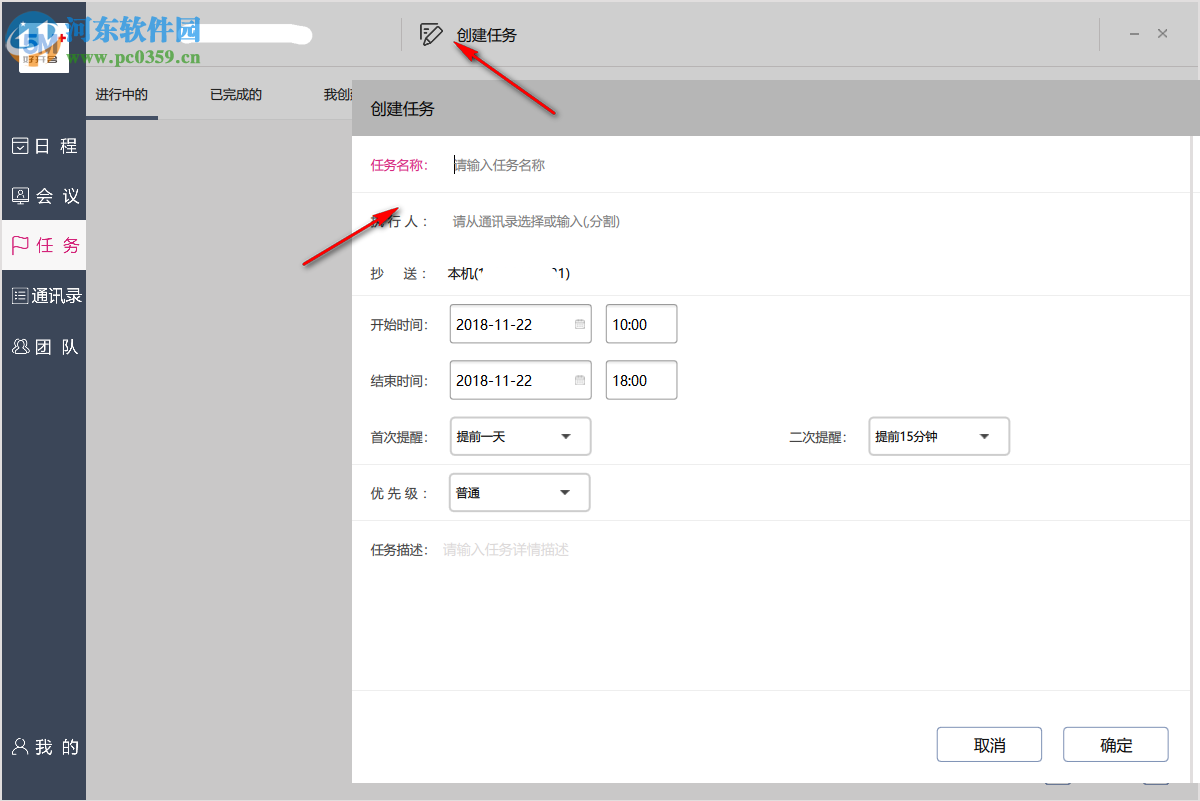
Task: Close the application window
Action: click(x=1162, y=34)
